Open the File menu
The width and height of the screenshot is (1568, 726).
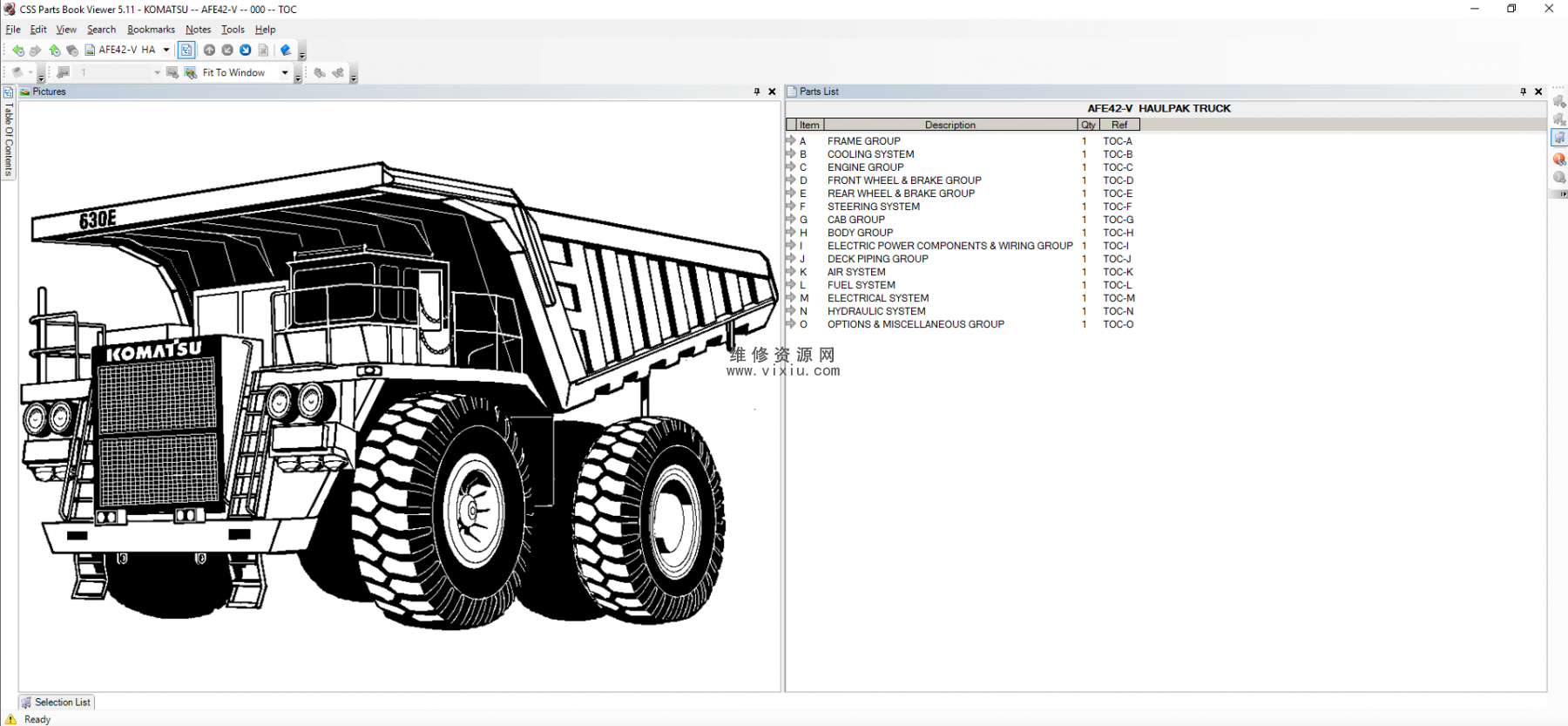pyautogui.click(x=13, y=30)
